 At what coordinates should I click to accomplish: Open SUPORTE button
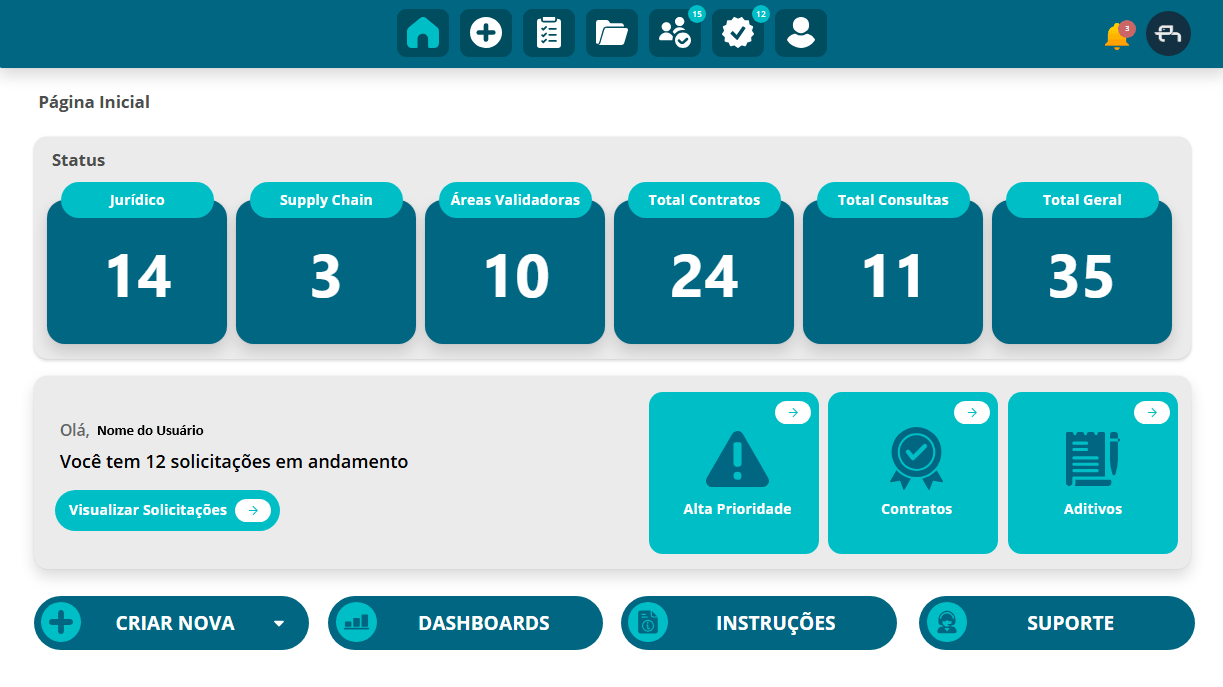(x=1057, y=623)
